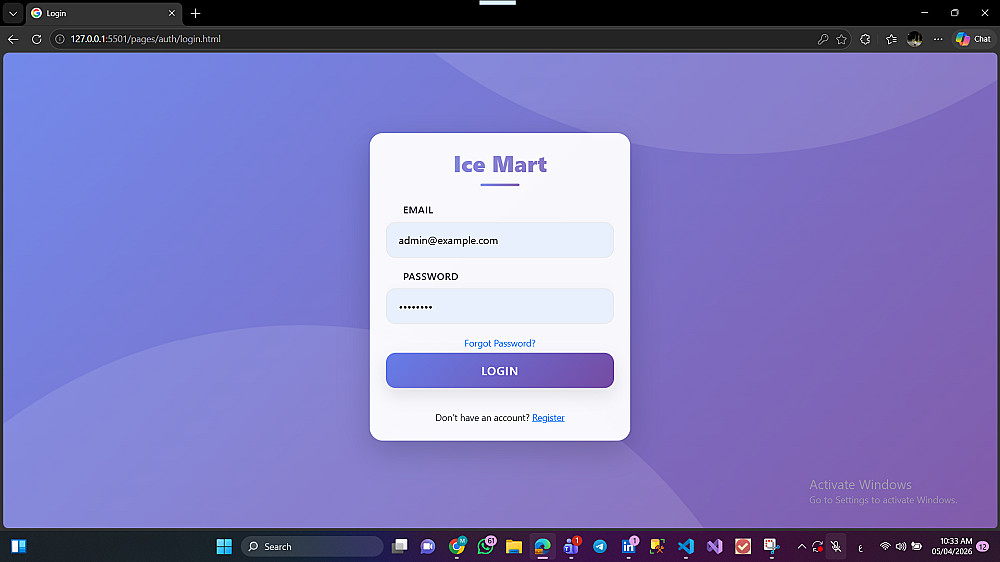The height and width of the screenshot is (562, 1000).
Task: Switch to Microsoft Edge on taskbar
Action: [x=542, y=546]
